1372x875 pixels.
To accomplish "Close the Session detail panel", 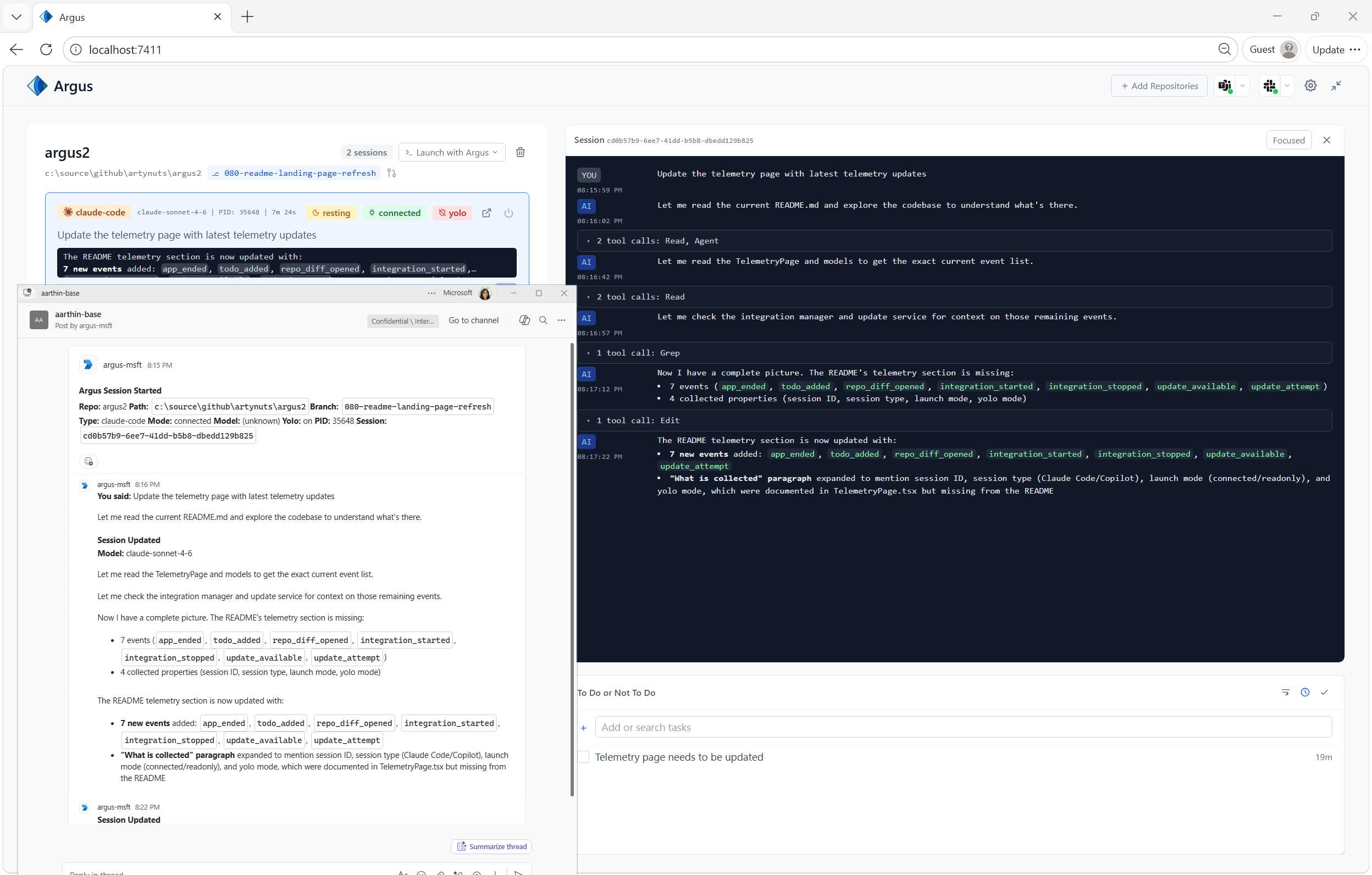I will 1327,140.
